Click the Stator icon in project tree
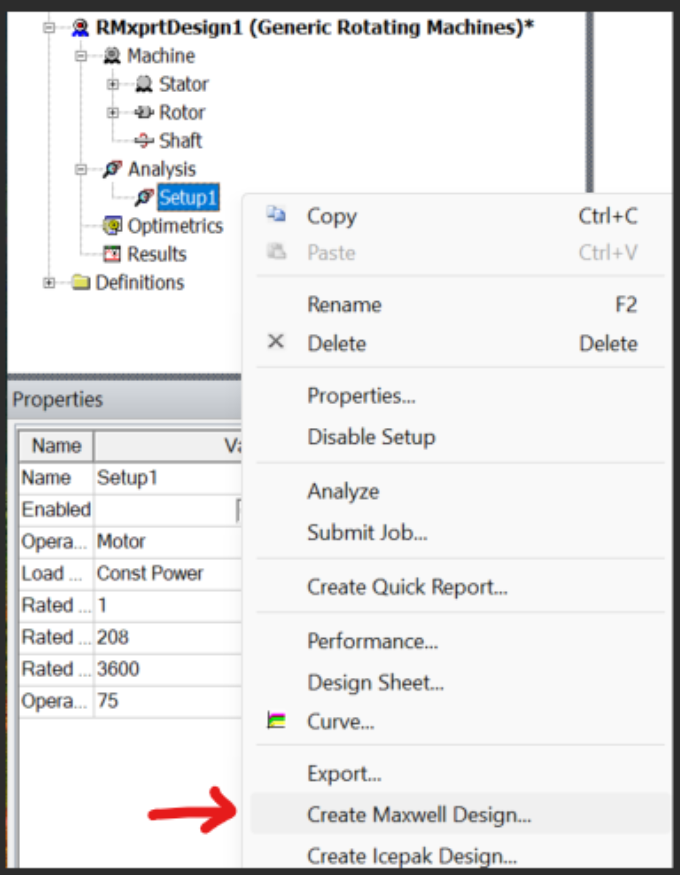 point(144,84)
